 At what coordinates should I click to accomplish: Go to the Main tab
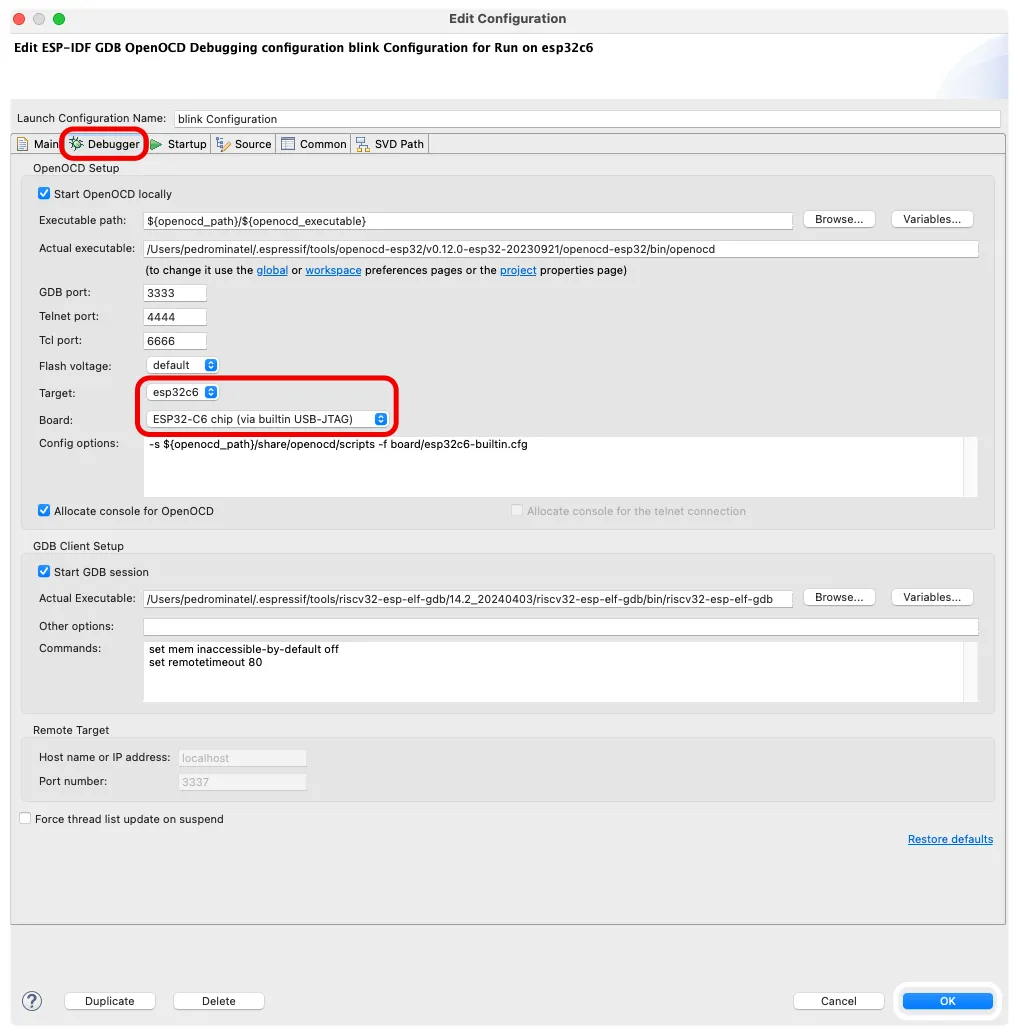38,144
